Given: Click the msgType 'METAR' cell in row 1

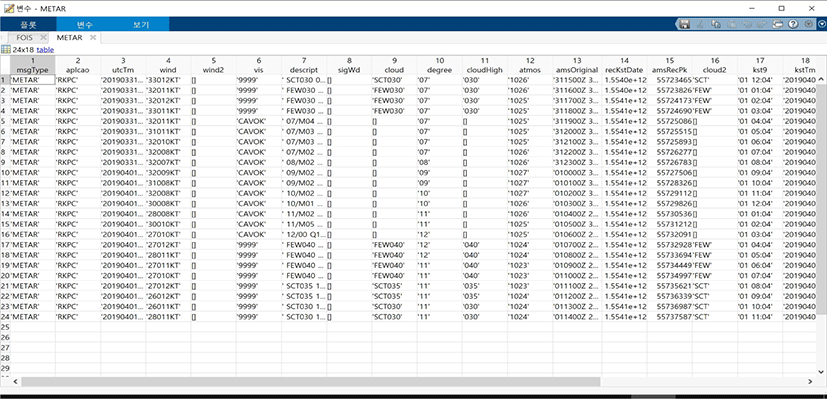Looking at the screenshot, I should click(x=33, y=80).
